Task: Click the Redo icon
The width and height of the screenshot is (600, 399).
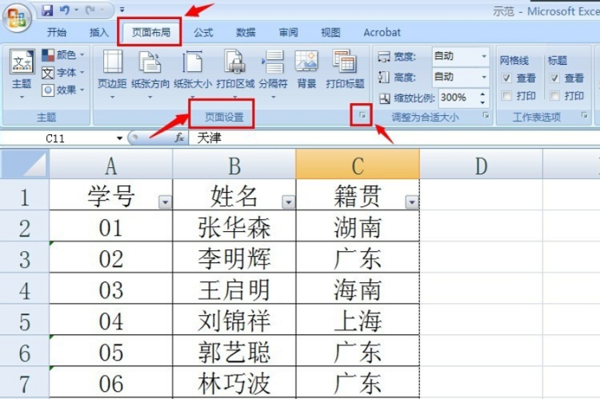Action: click(x=91, y=10)
